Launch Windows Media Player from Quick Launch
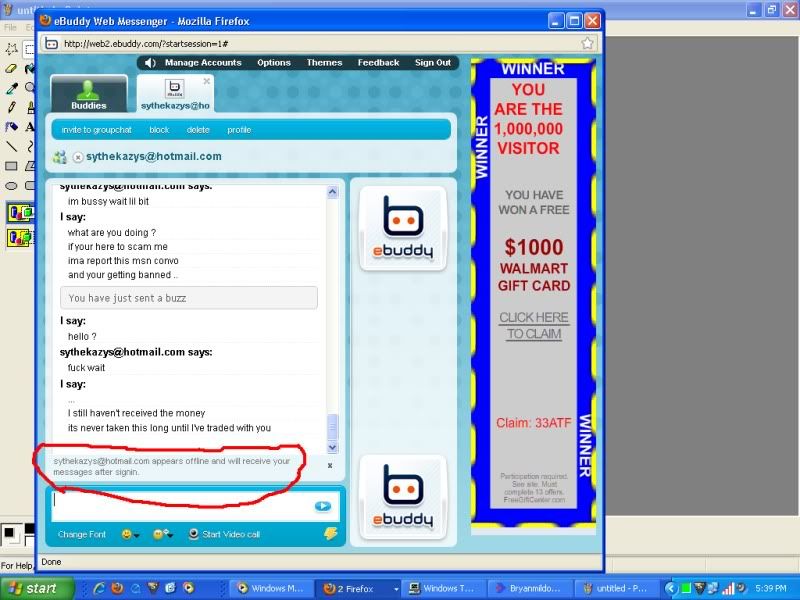The width and height of the screenshot is (800, 600). (x=188, y=588)
